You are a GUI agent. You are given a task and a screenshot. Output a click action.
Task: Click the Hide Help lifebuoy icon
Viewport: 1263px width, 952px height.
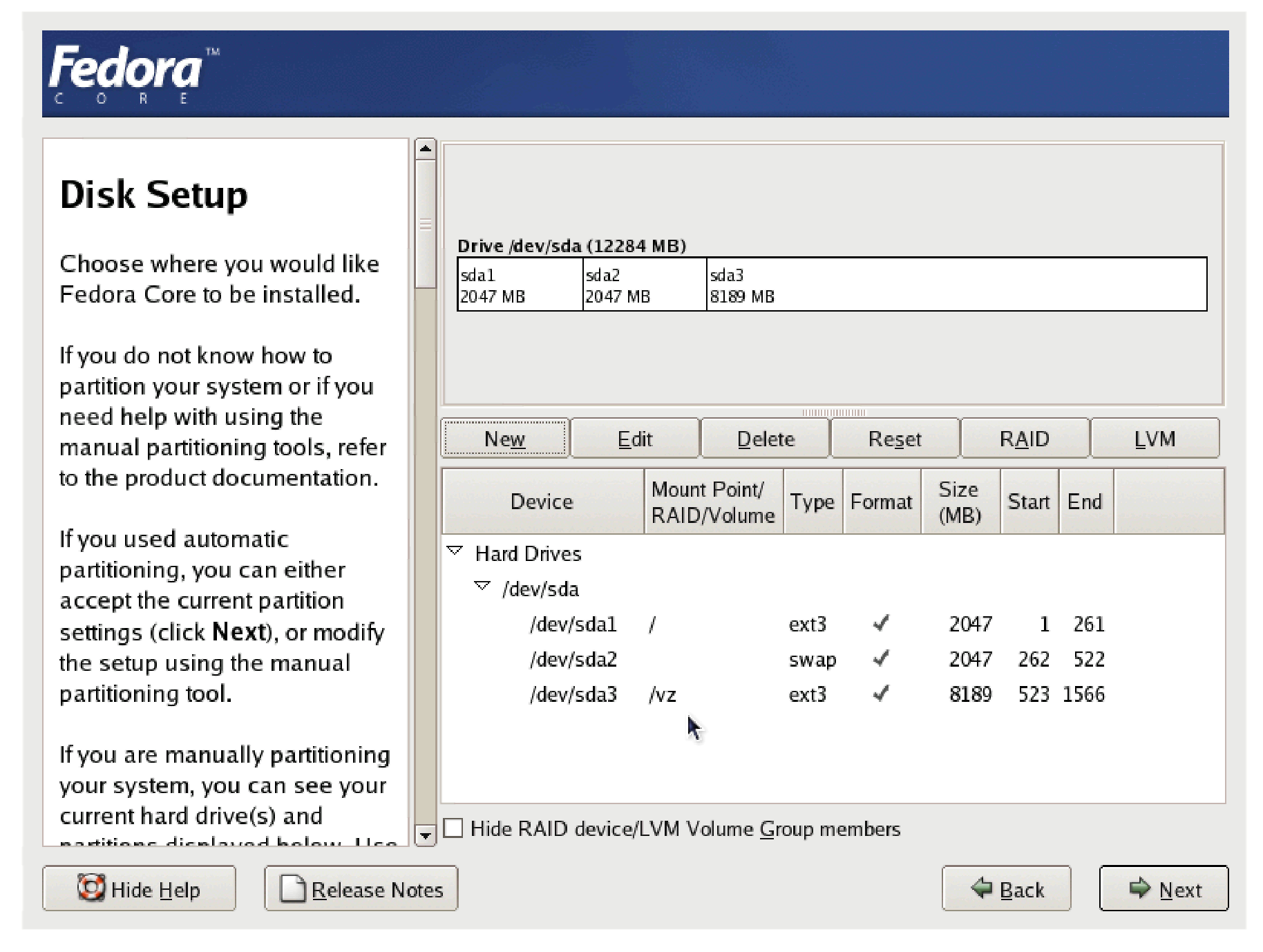point(91,888)
